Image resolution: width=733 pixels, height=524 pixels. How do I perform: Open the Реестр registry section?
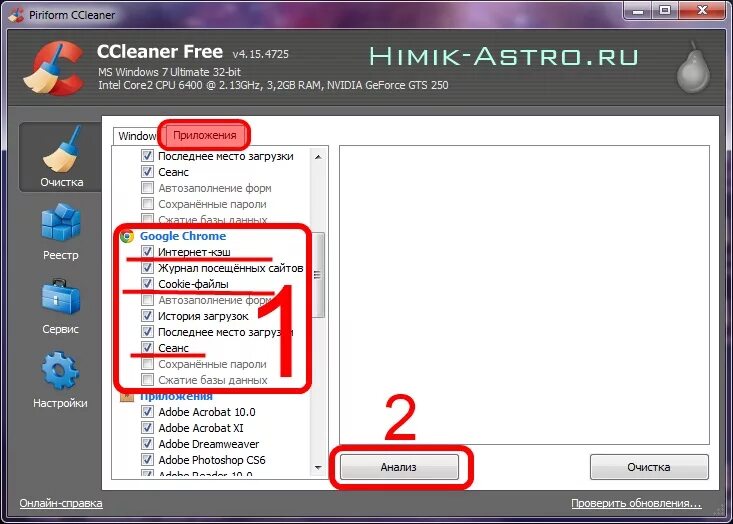[x=61, y=232]
